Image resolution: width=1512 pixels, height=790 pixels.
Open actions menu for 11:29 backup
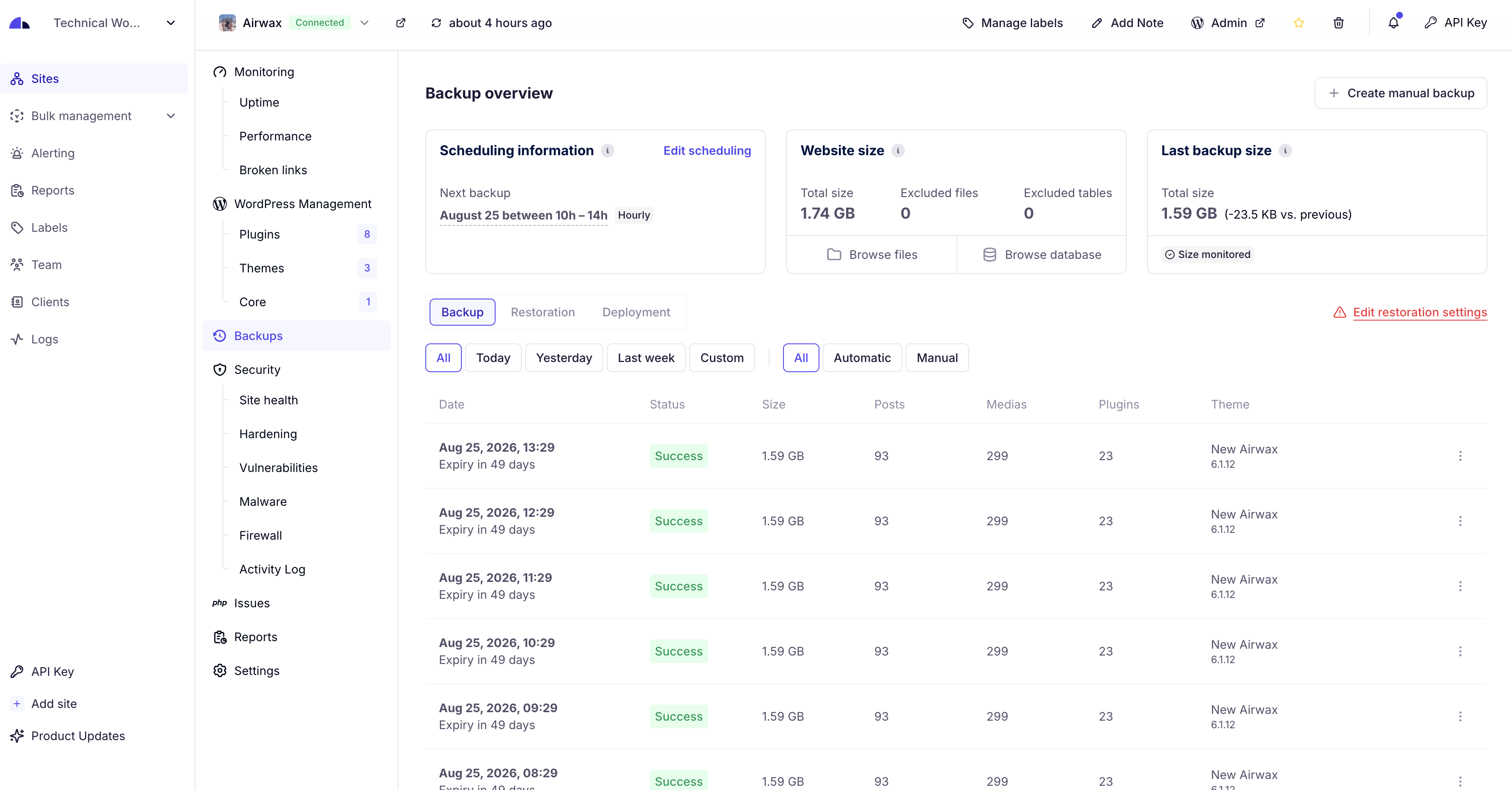(1460, 586)
